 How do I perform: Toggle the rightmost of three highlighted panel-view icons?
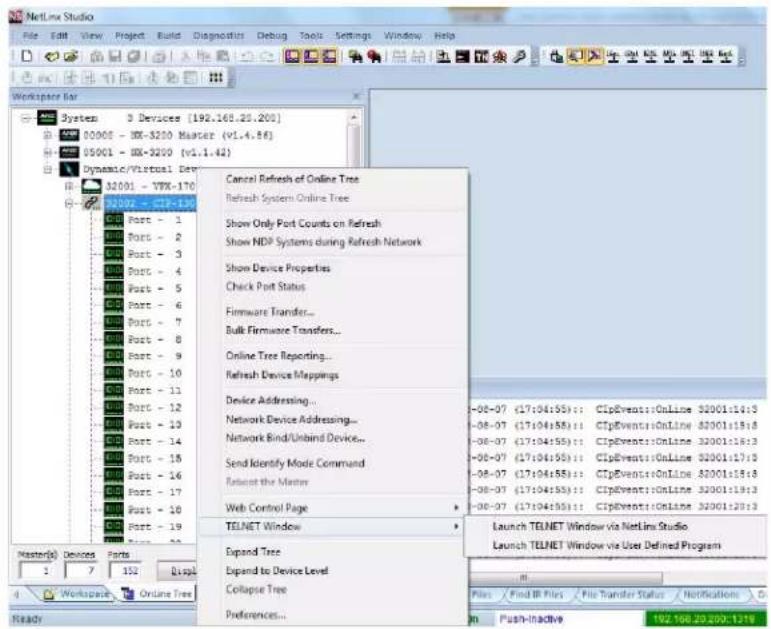pos(329,57)
